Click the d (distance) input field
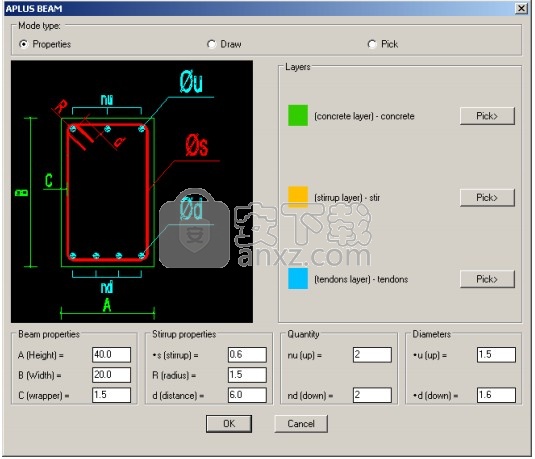This screenshot has height=459, width=535. (247, 395)
